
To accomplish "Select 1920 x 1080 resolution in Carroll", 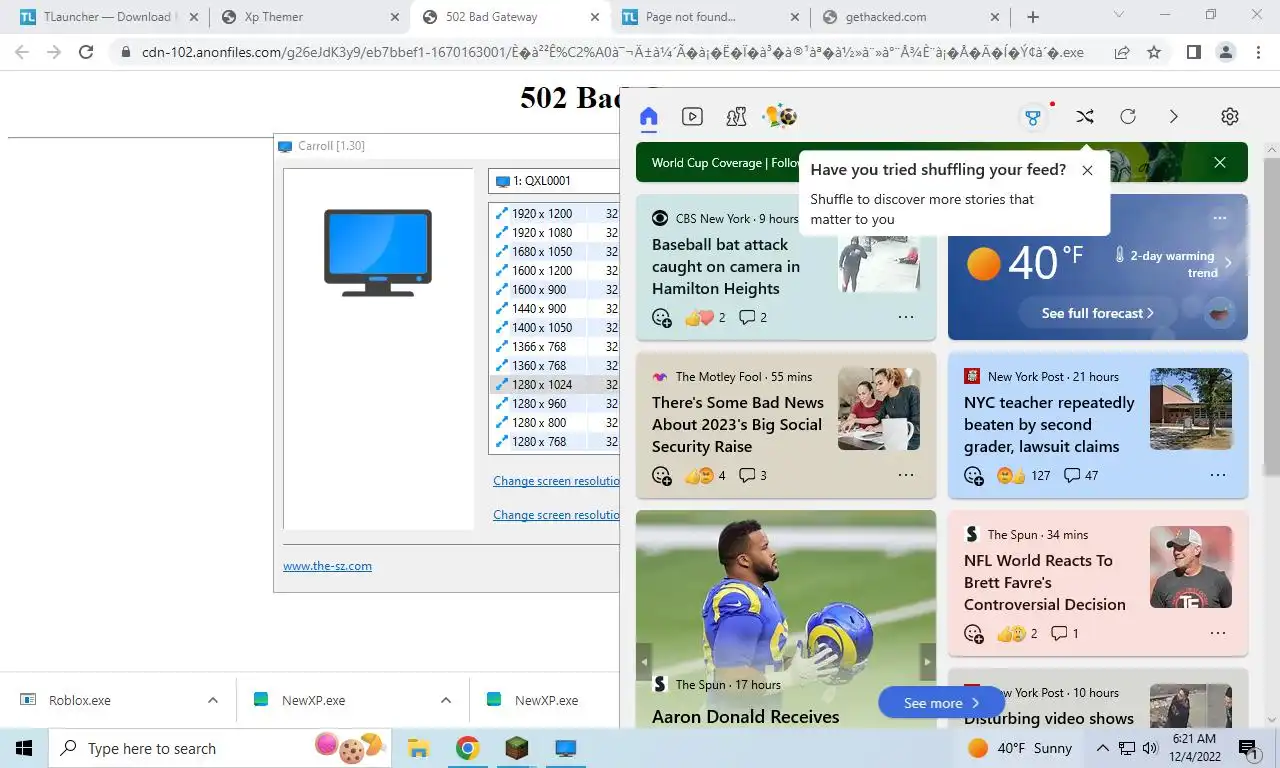I will click(x=556, y=233).
